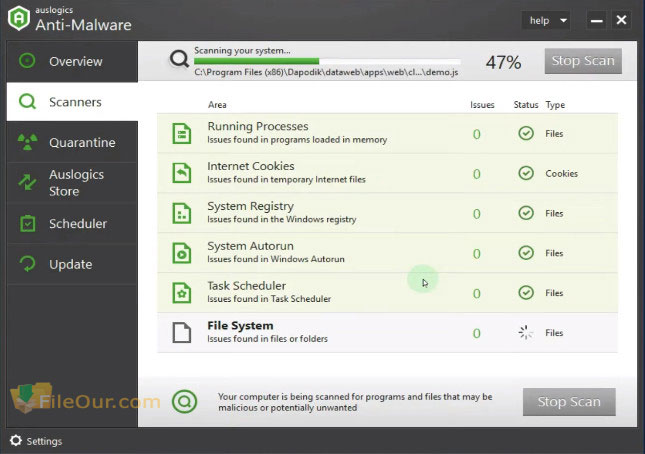Click the scanned file path ending demo.js

point(326,72)
